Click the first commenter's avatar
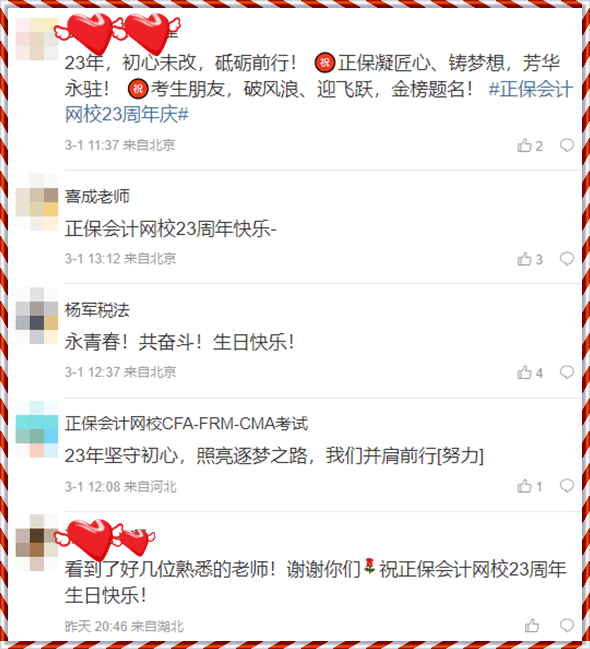The image size is (590, 649). (x=37, y=39)
